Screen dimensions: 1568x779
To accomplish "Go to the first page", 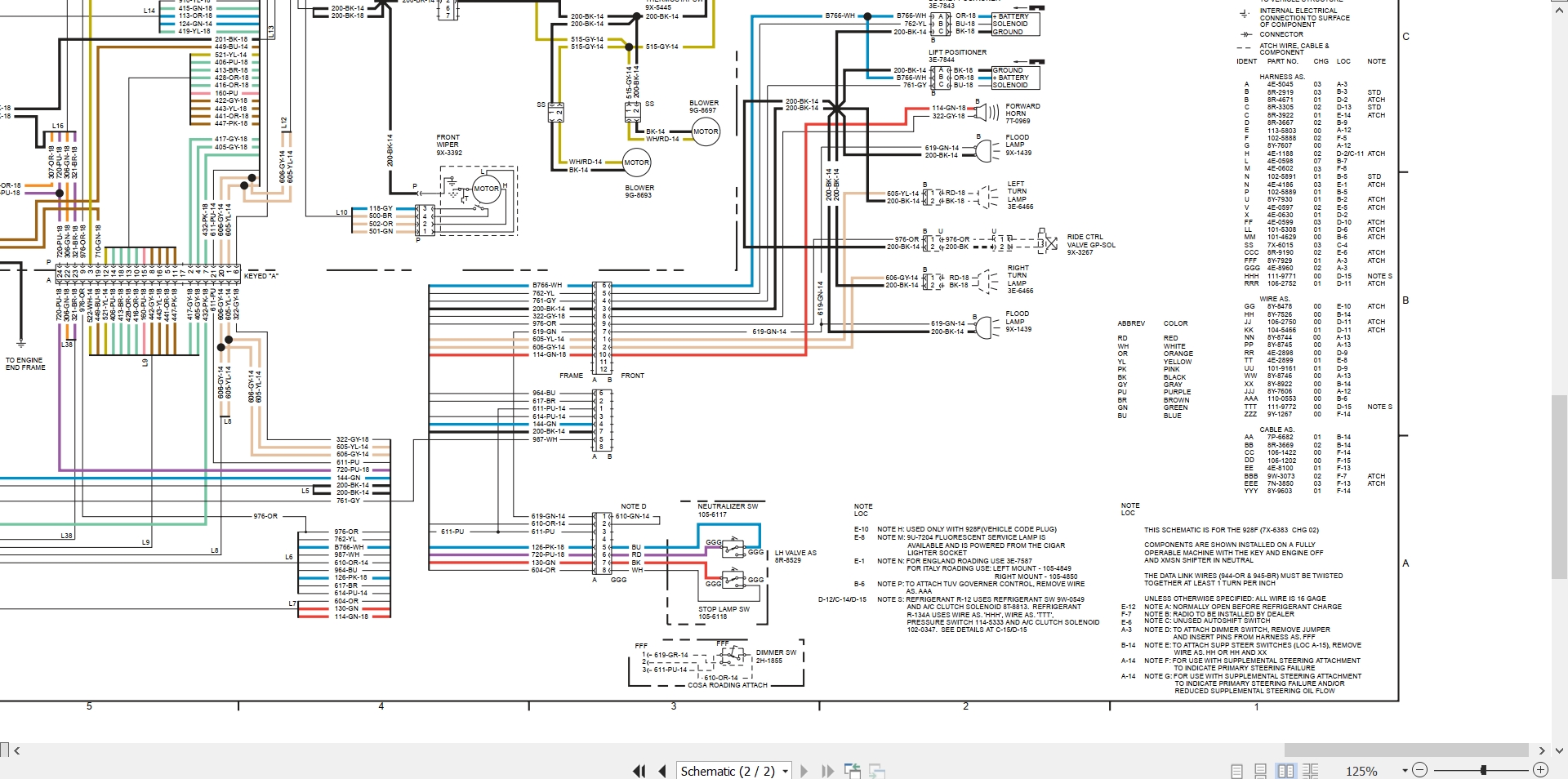I will click(639, 771).
